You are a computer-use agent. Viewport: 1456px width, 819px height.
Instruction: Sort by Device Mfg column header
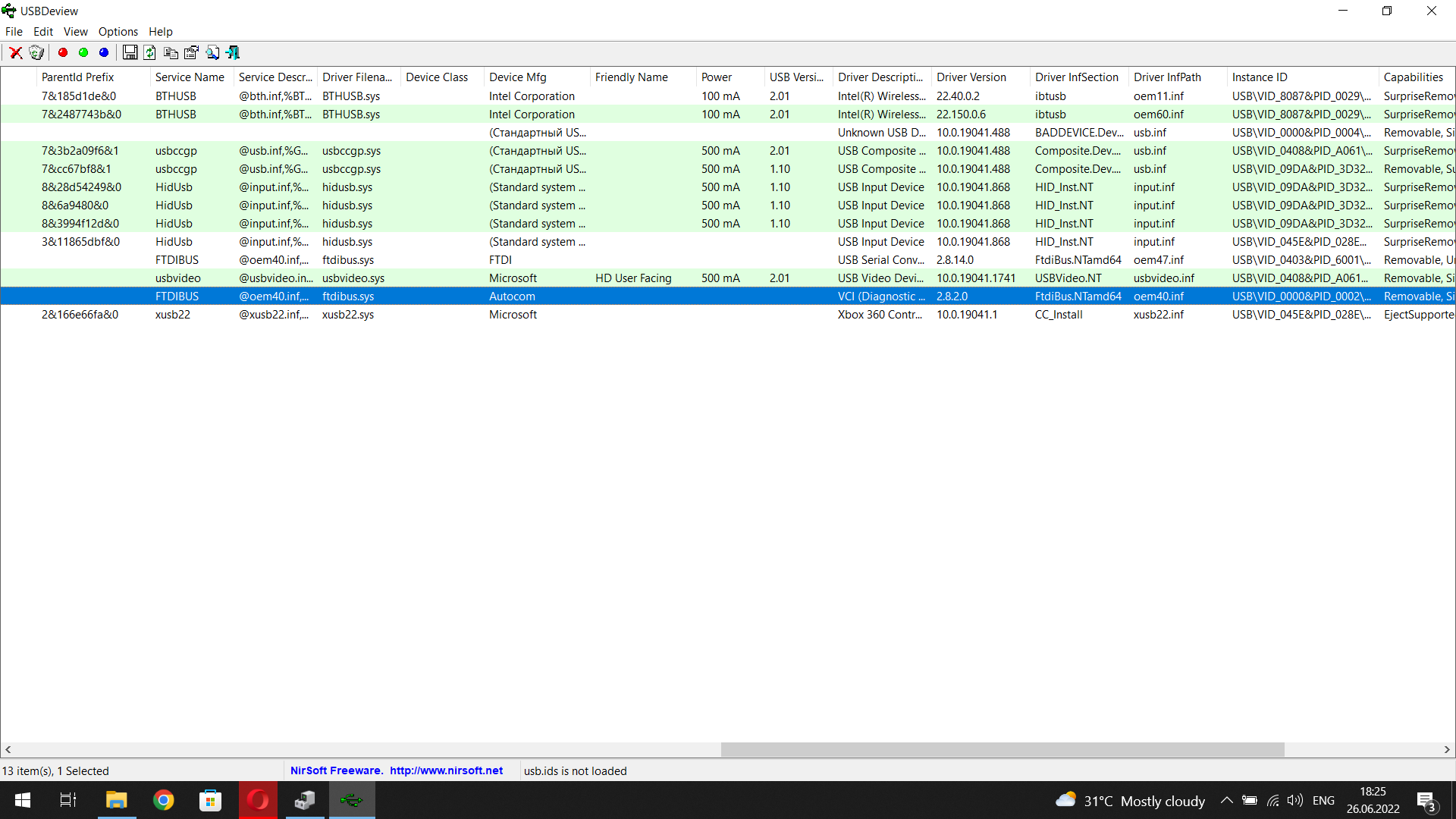[x=517, y=77]
